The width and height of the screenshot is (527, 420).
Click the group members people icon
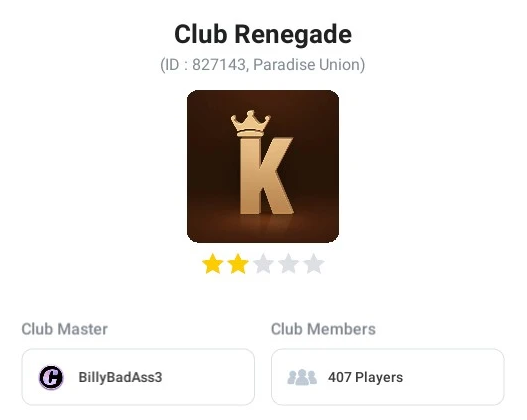click(x=302, y=377)
